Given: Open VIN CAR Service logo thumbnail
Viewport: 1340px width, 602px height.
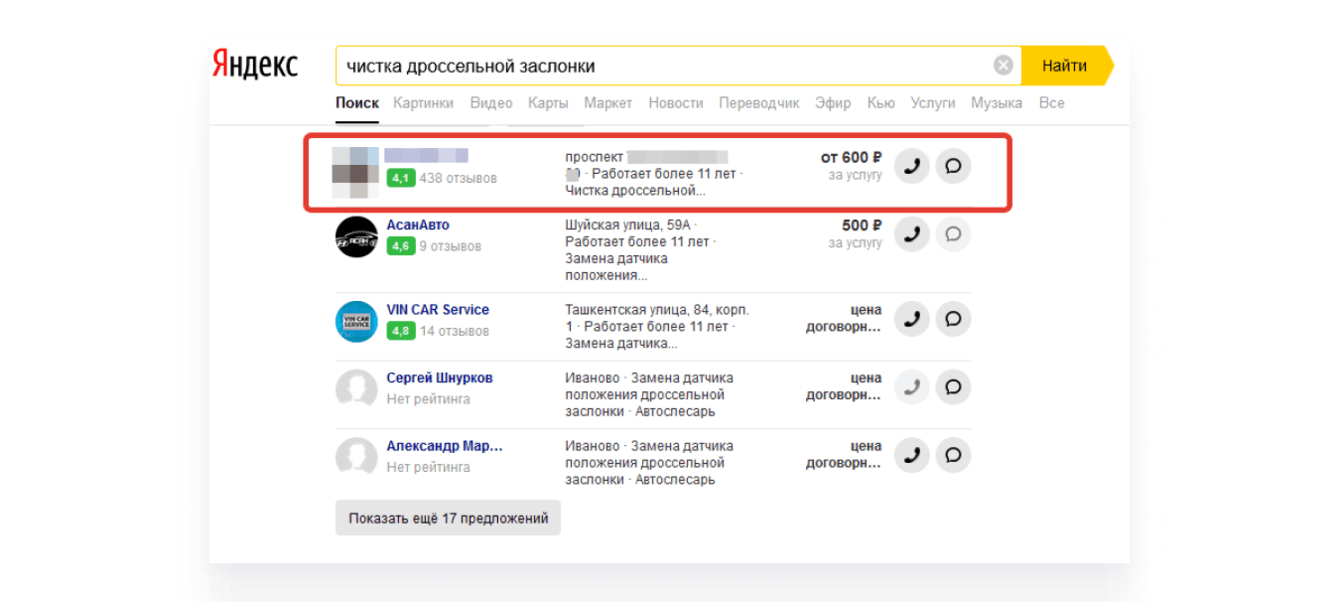Looking at the screenshot, I should 356,321.
